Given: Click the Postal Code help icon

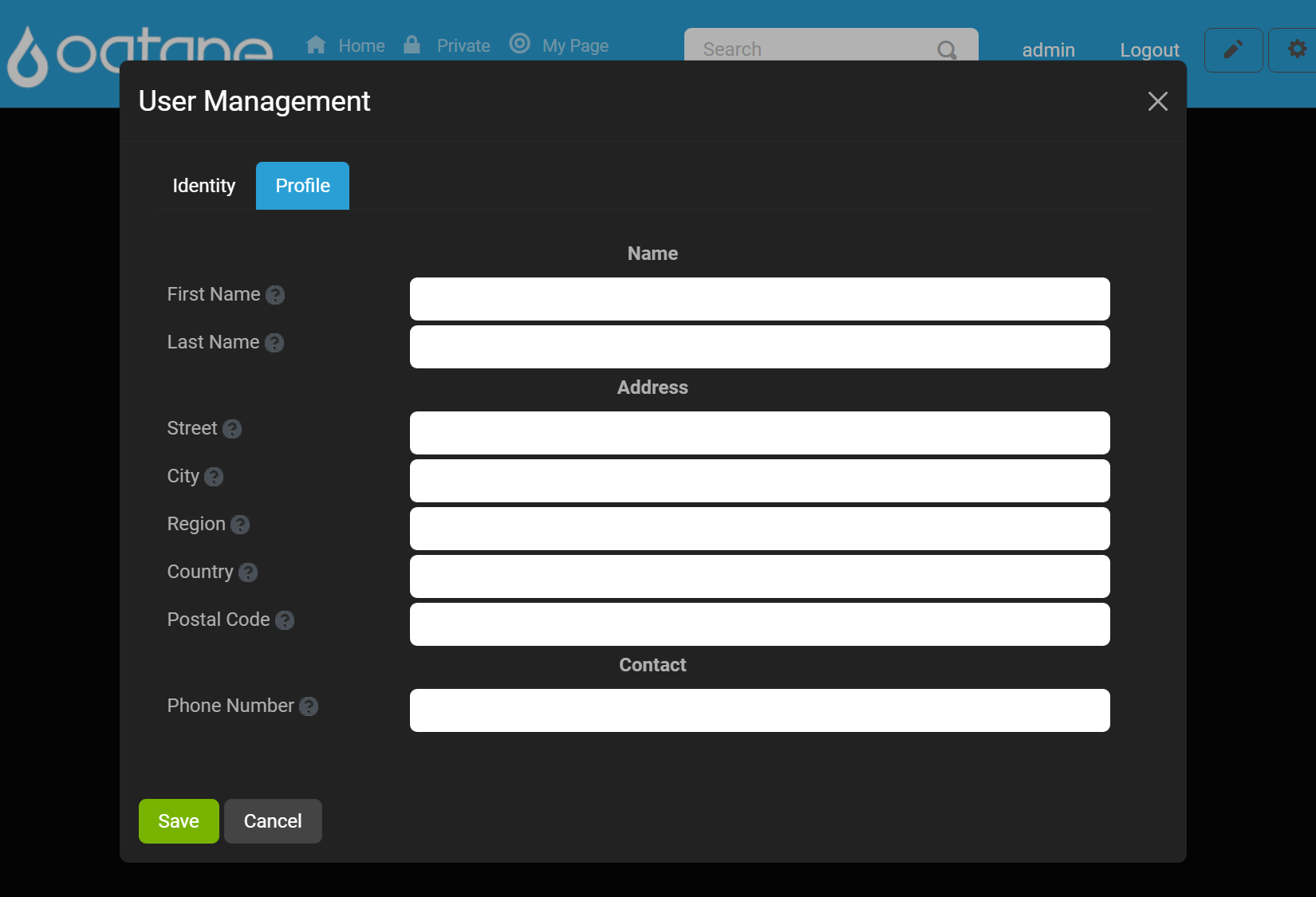Looking at the screenshot, I should click(x=285, y=620).
